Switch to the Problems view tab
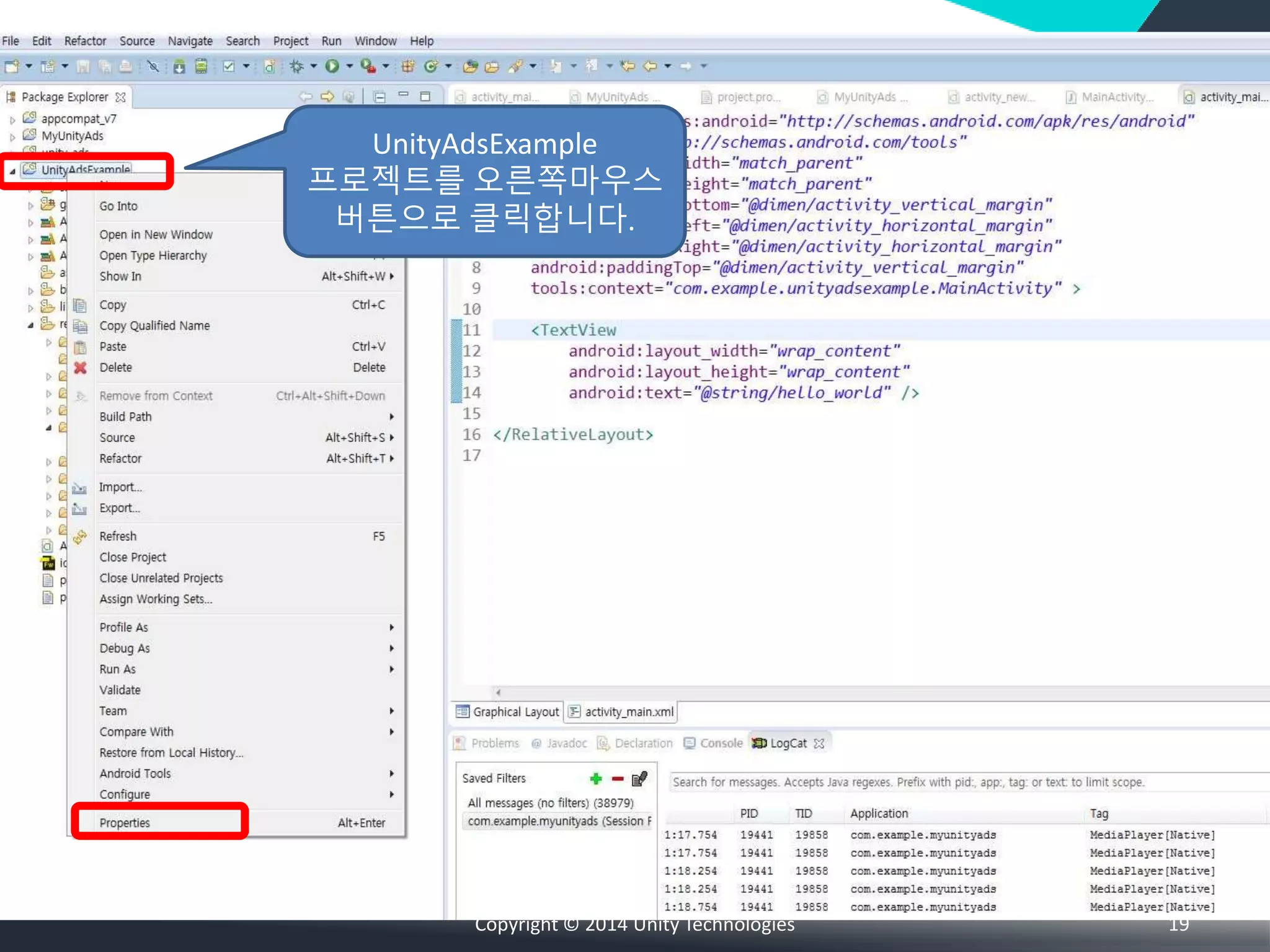The width and height of the screenshot is (1270, 952). click(486, 743)
